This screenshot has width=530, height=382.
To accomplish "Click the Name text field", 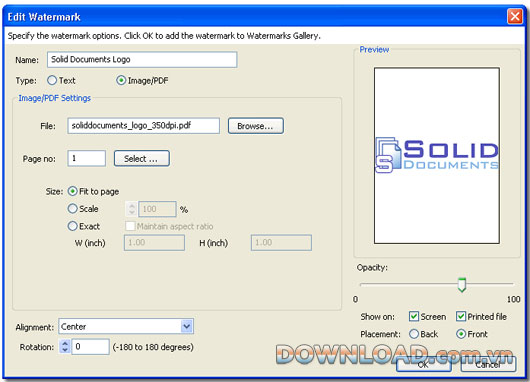I will [x=142, y=59].
